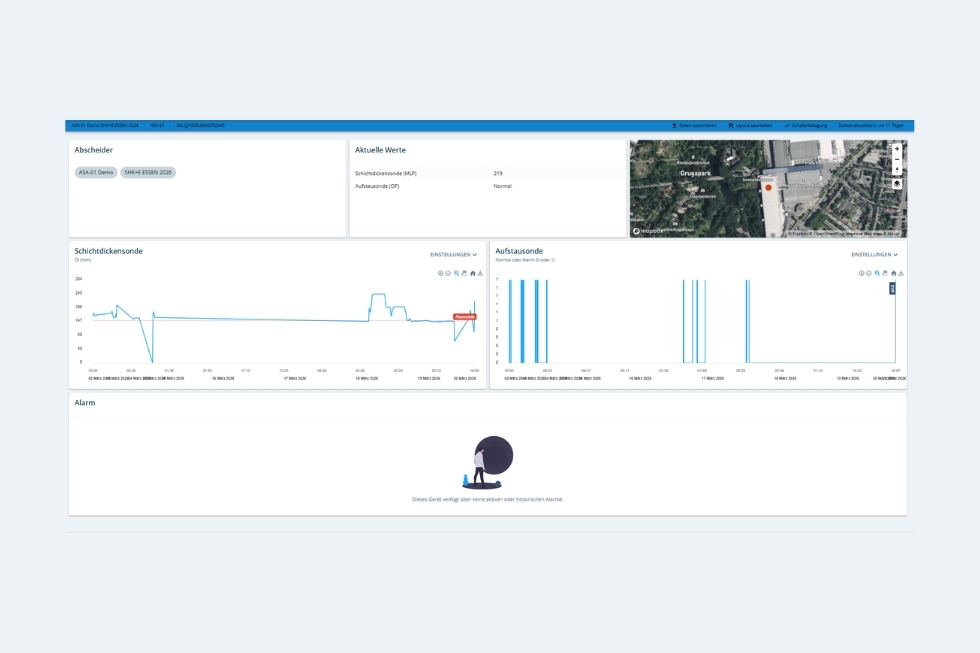Click Daten exportieren in the header
This screenshot has width=980, height=653.
coord(694,126)
